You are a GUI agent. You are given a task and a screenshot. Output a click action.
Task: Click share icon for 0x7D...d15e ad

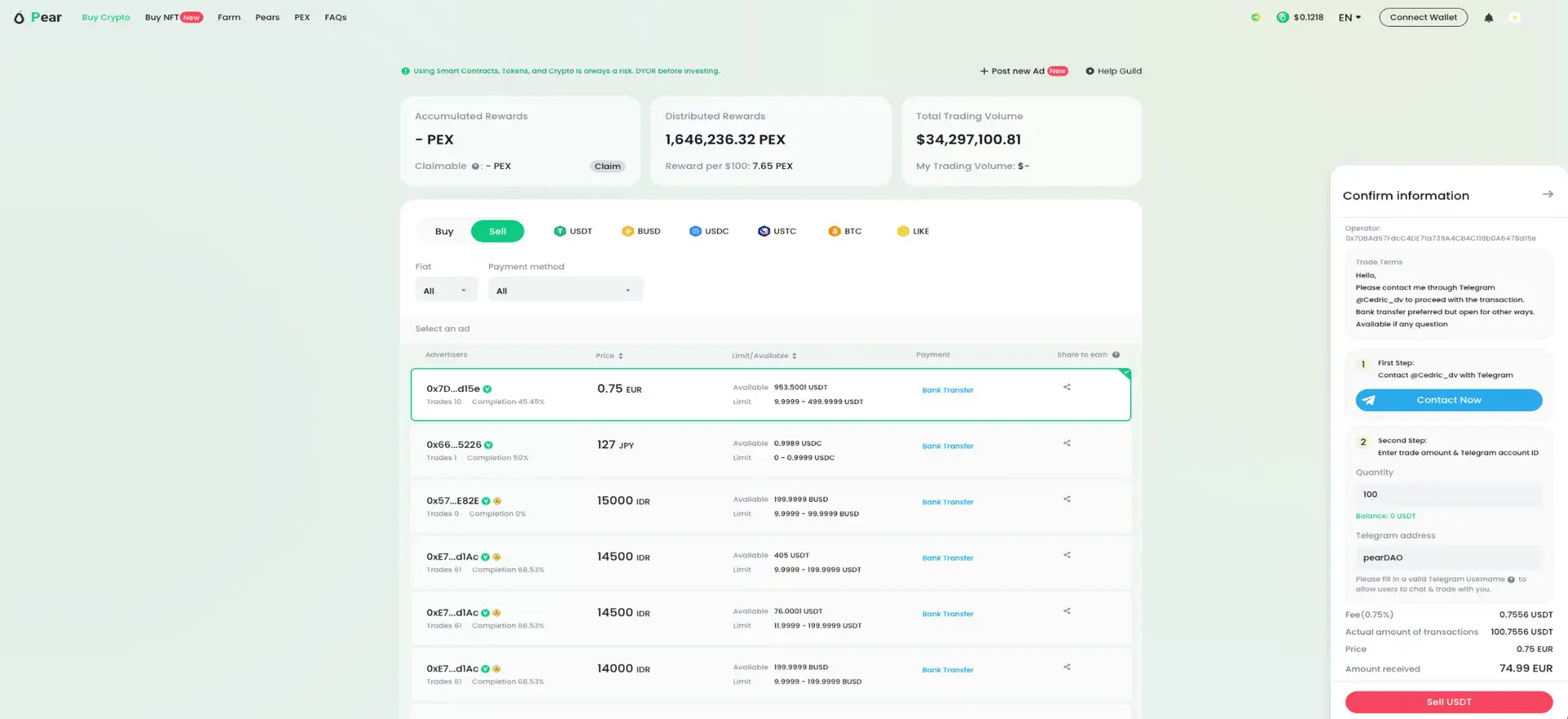(1067, 388)
